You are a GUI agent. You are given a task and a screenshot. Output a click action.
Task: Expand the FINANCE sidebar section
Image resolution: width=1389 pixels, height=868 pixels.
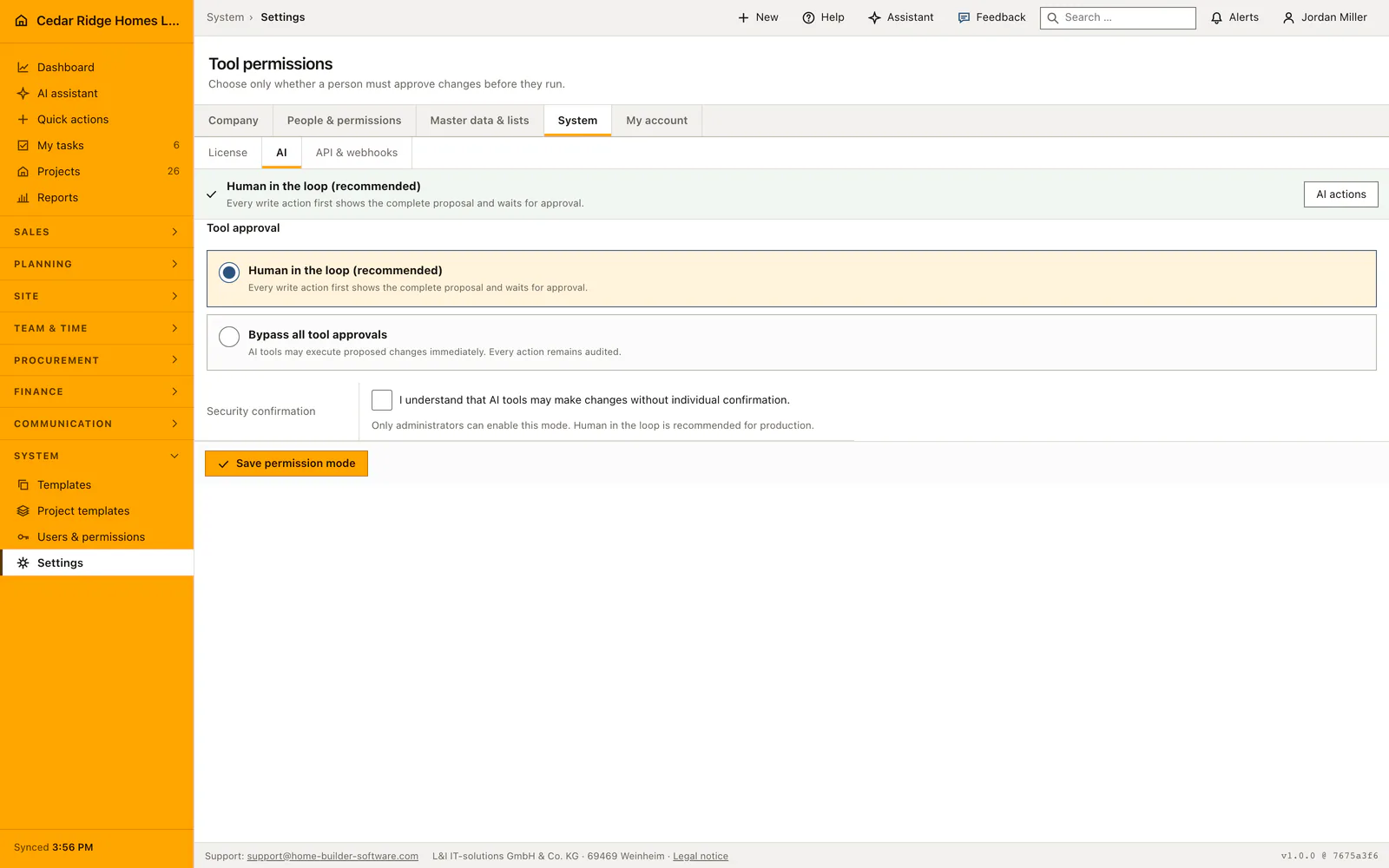[96, 392]
